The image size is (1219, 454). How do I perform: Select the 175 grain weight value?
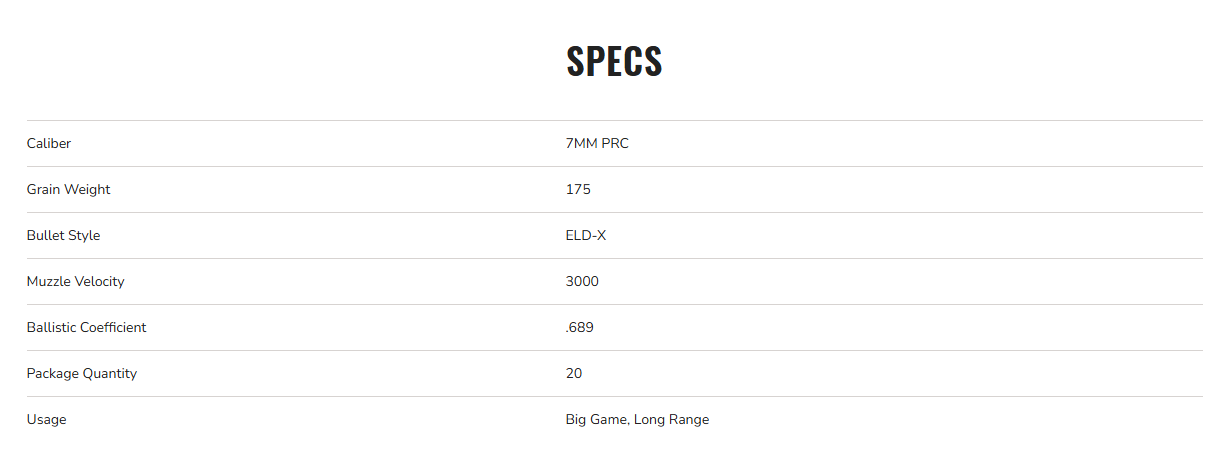[578, 190]
